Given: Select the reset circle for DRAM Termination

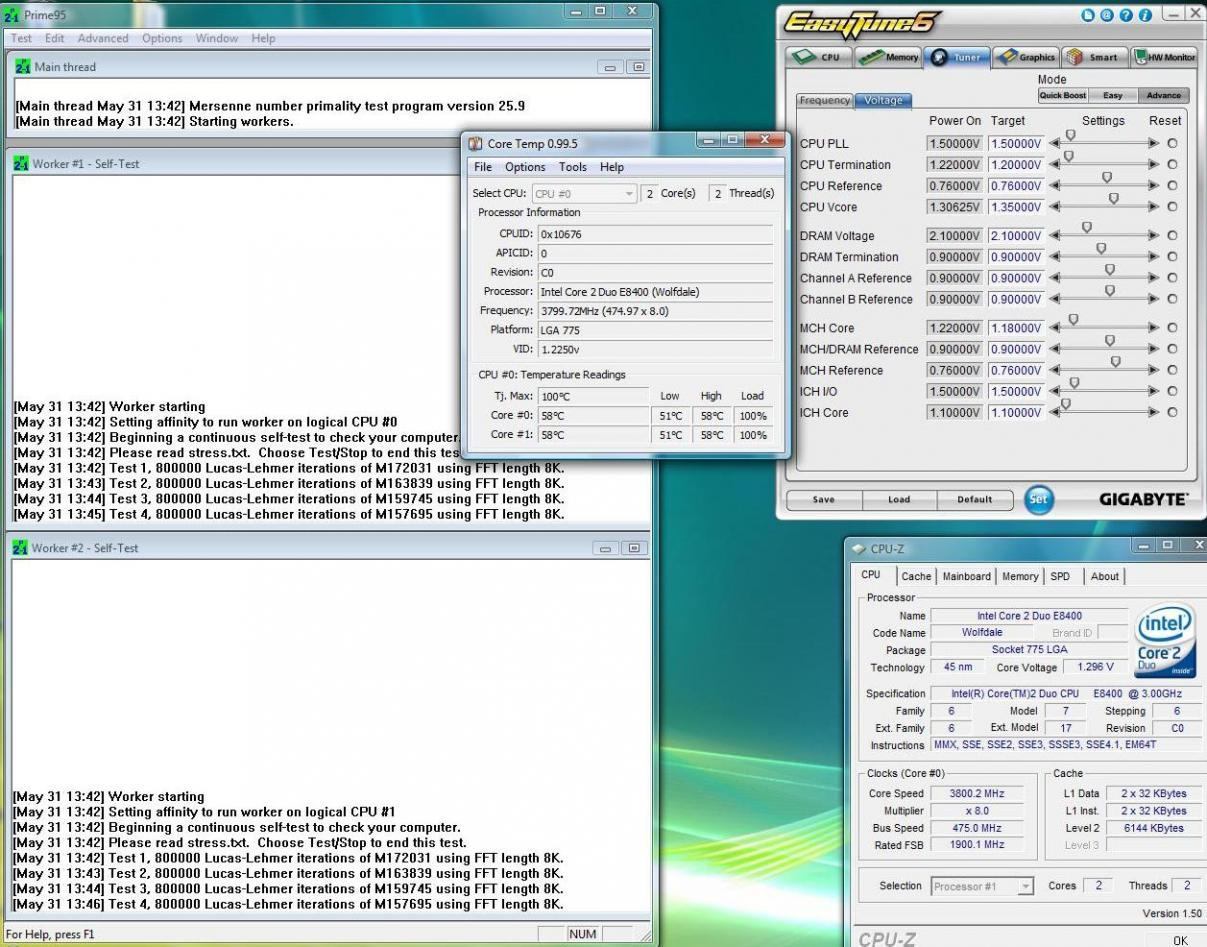Looking at the screenshot, I should (1172, 257).
